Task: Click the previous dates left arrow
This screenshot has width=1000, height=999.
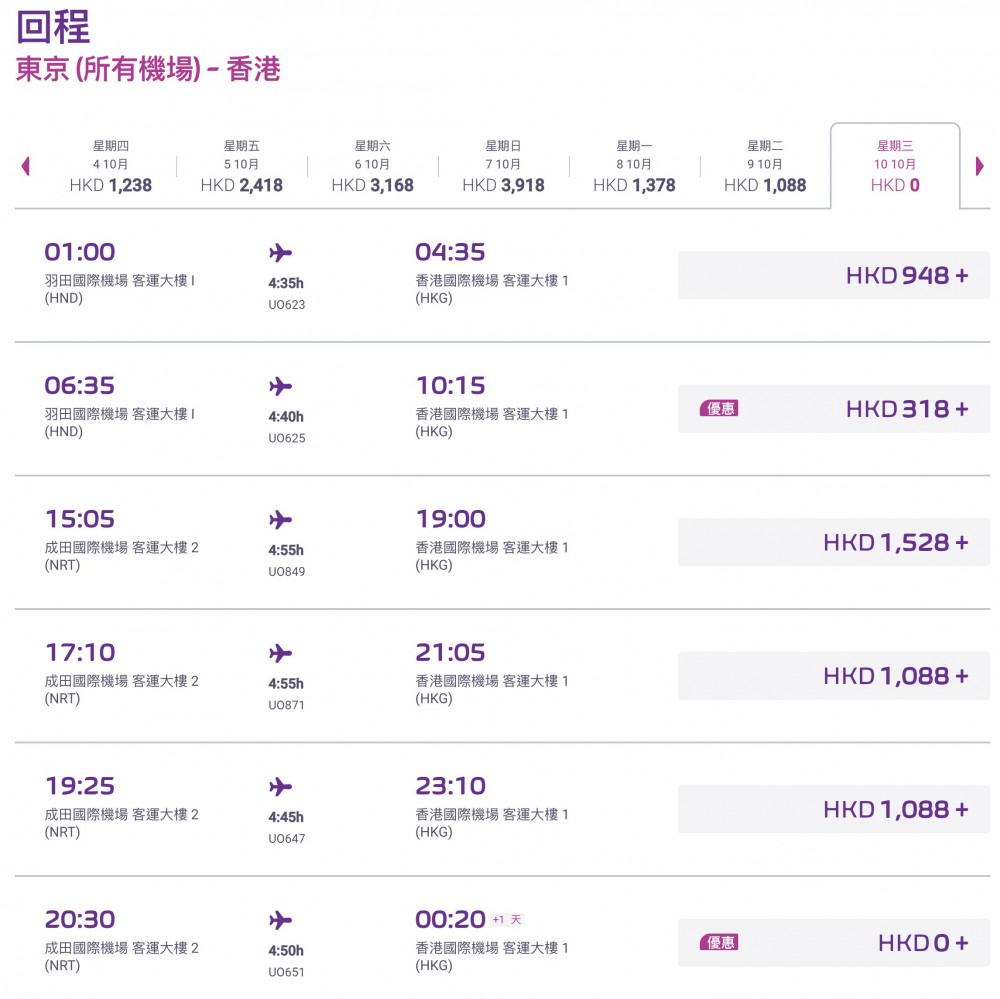Action: 26,166
